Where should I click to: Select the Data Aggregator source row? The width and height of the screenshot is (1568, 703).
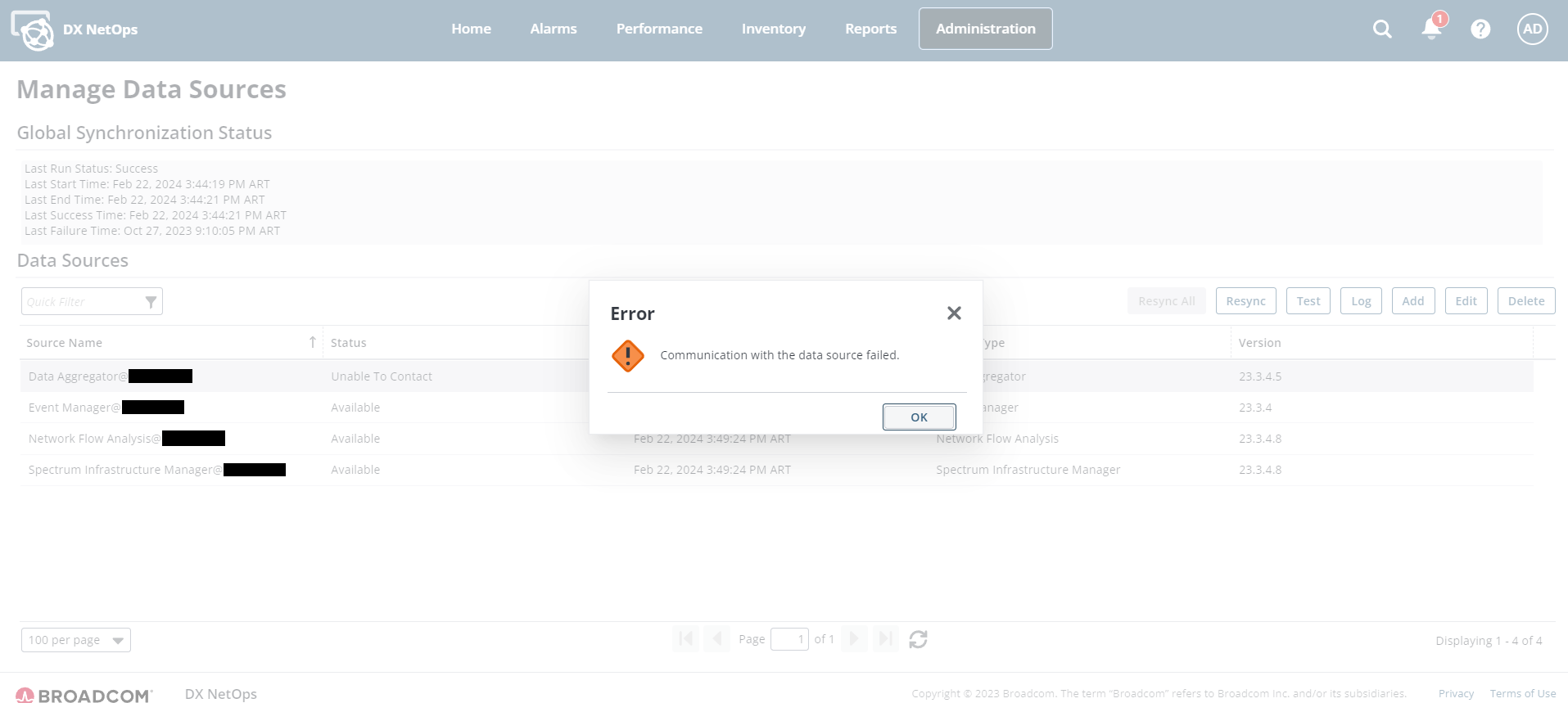(x=776, y=376)
